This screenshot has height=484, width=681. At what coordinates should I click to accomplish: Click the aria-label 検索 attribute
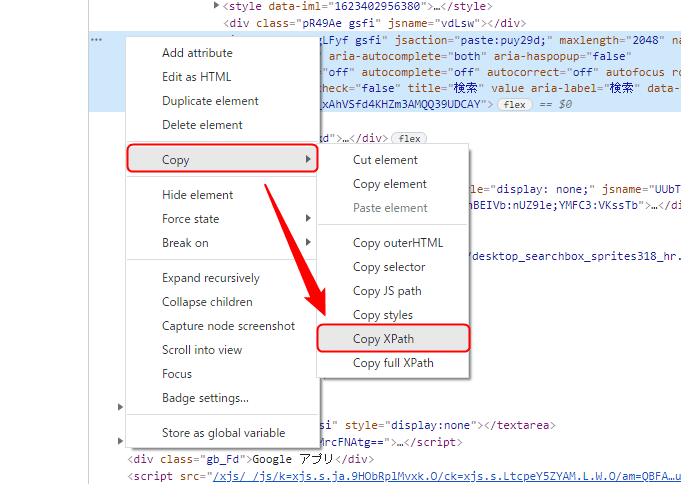[585, 89]
